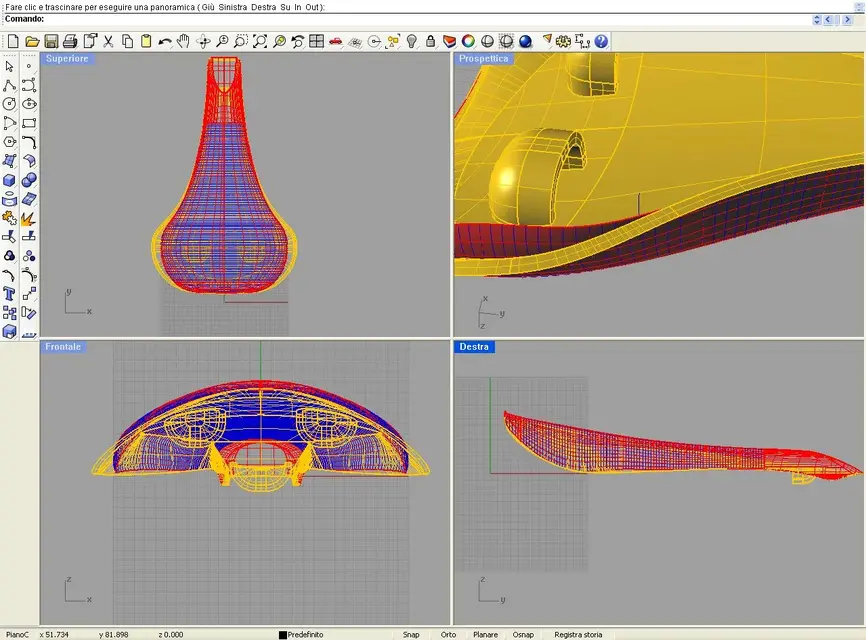Viewport: 866px width, 640px height.
Task: Toggle Osnap in the status bar
Action: [523, 634]
